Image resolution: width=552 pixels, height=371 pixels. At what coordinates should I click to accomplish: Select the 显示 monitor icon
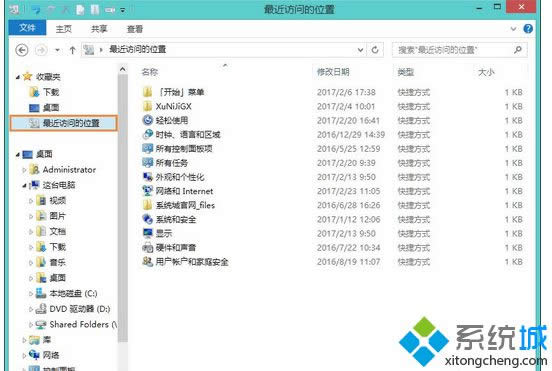point(148,233)
